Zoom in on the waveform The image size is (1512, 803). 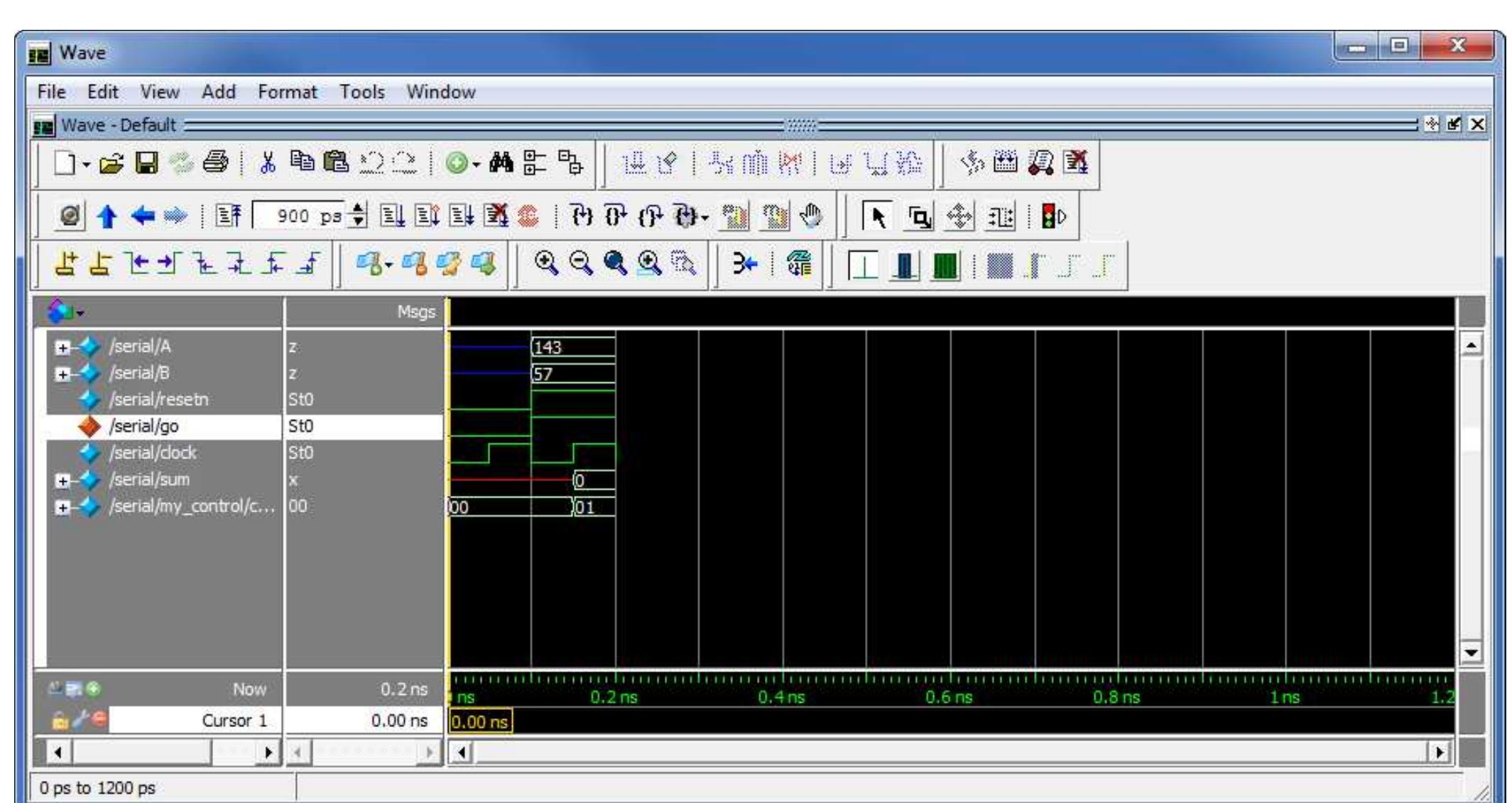point(546,264)
